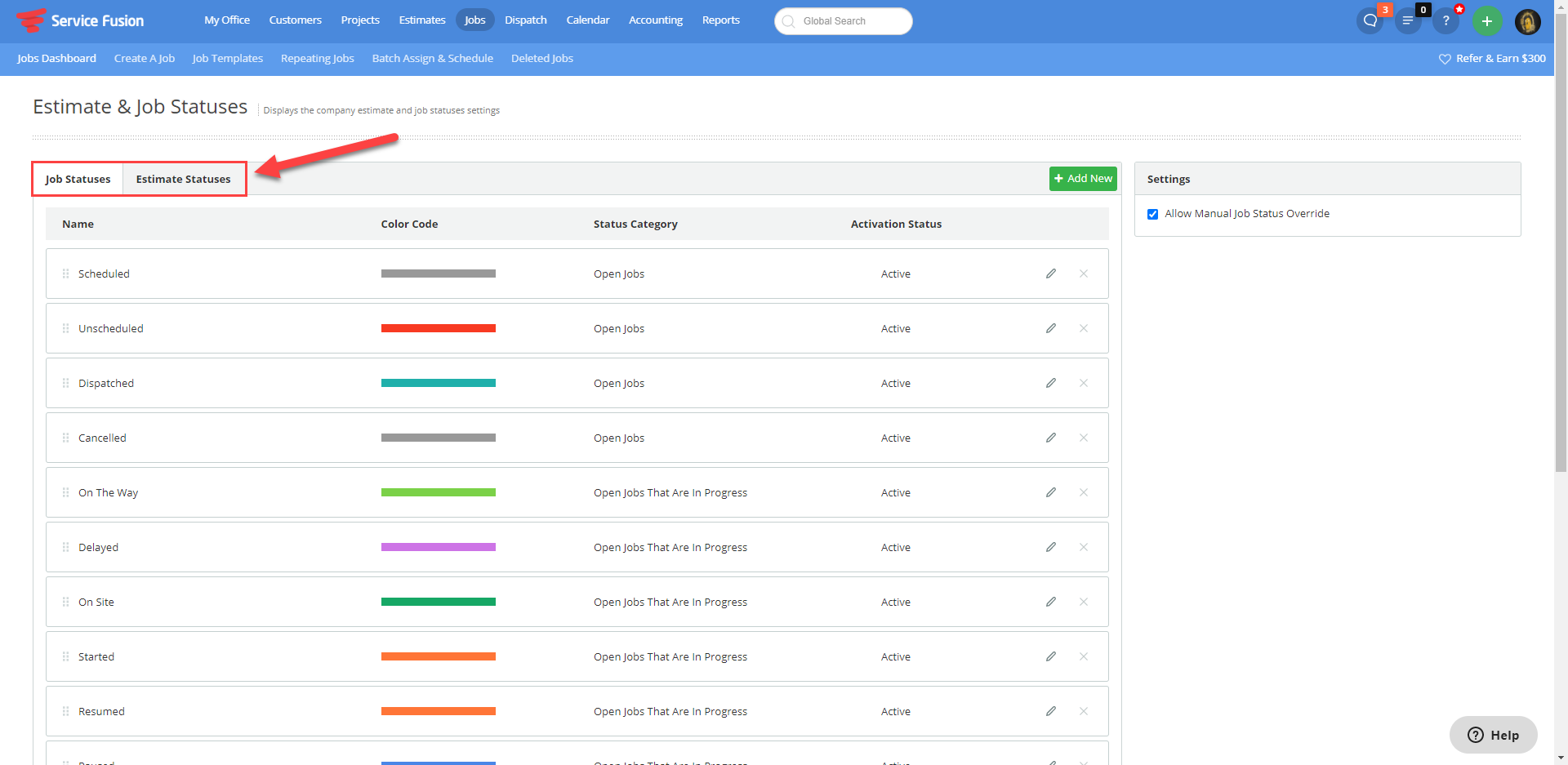Viewport: 1568px width, 765px height.
Task: Open the user profile avatar
Action: tap(1528, 21)
